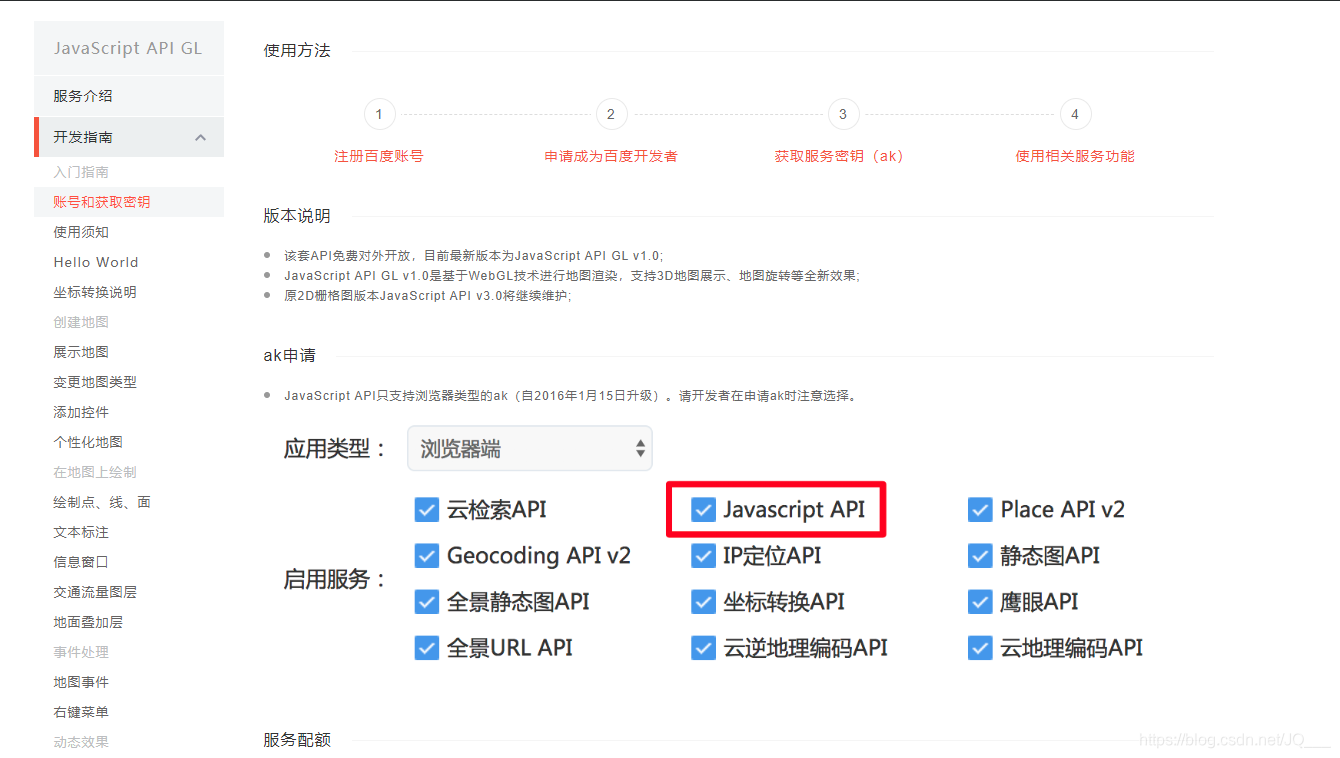
Task: Click the 使用方法 section heading
Action: point(297,50)
